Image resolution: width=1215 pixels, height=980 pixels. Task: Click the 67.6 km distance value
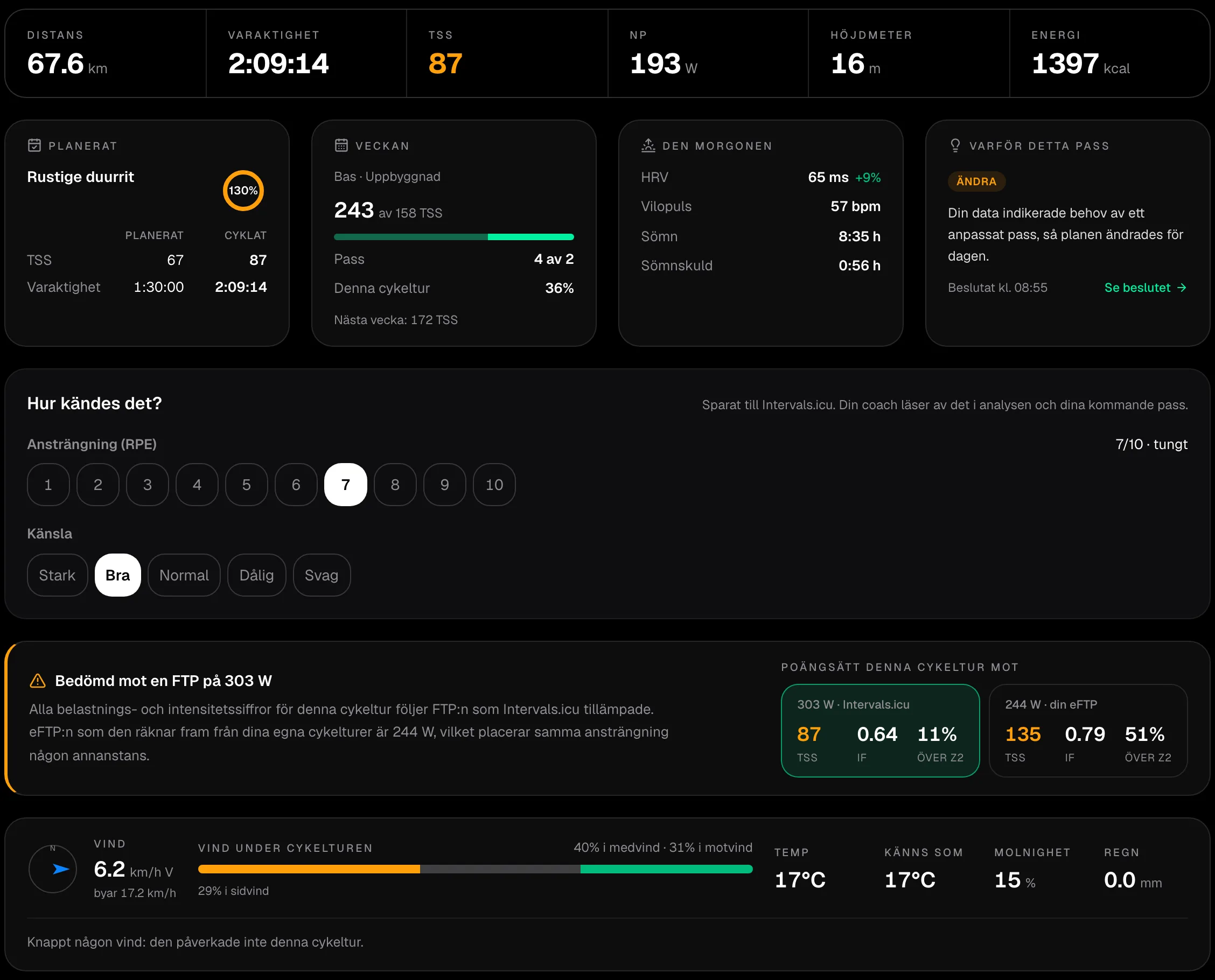[x=67, y=63]
